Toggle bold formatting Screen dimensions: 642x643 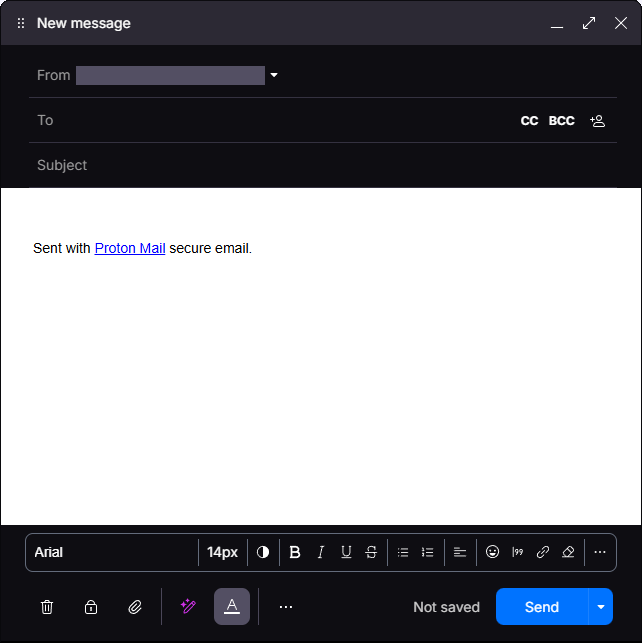(295, 552)
